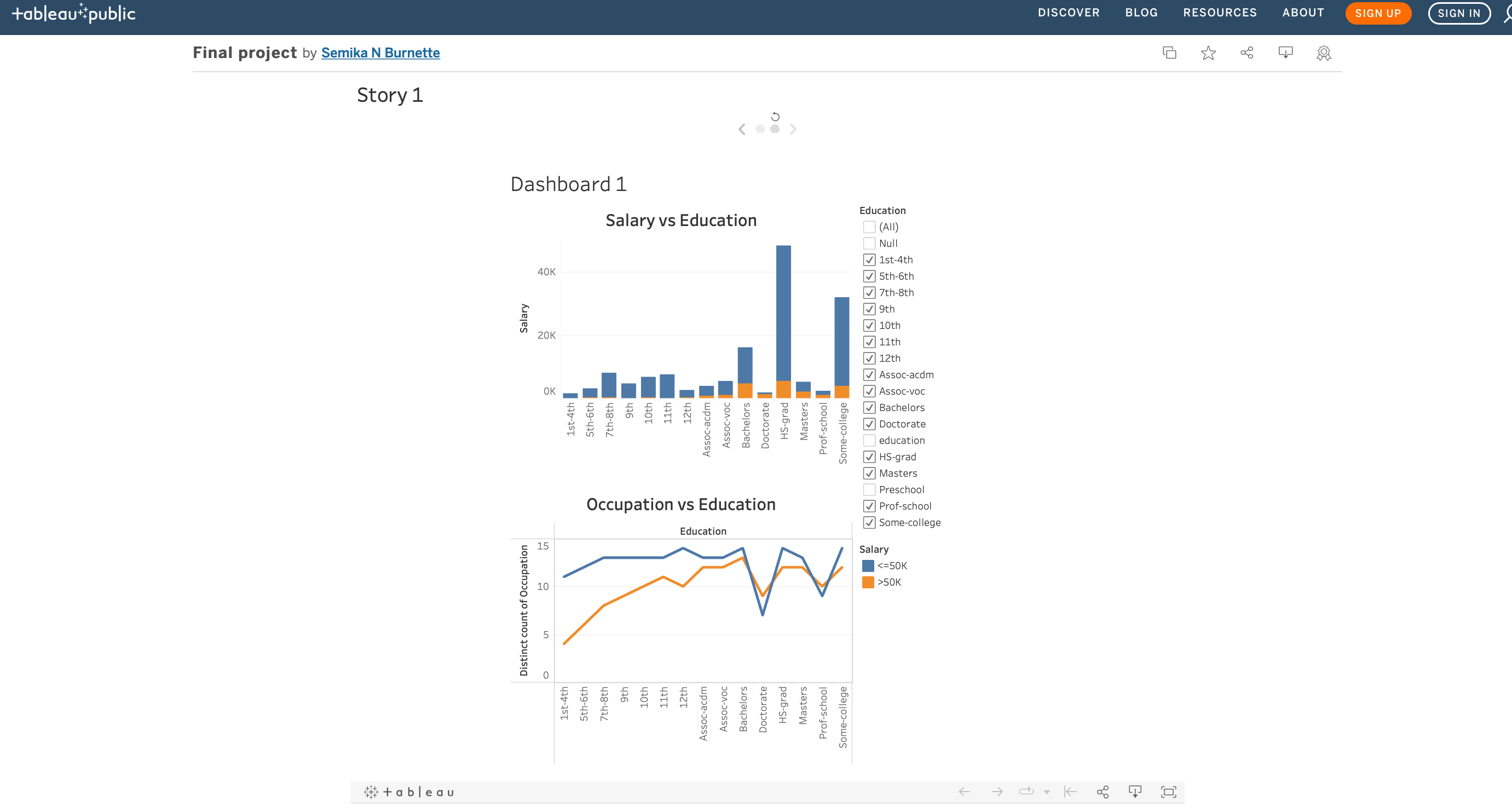Click the badge icon near title
This screenshot has width=1512, height=810.
(1324, 53)
